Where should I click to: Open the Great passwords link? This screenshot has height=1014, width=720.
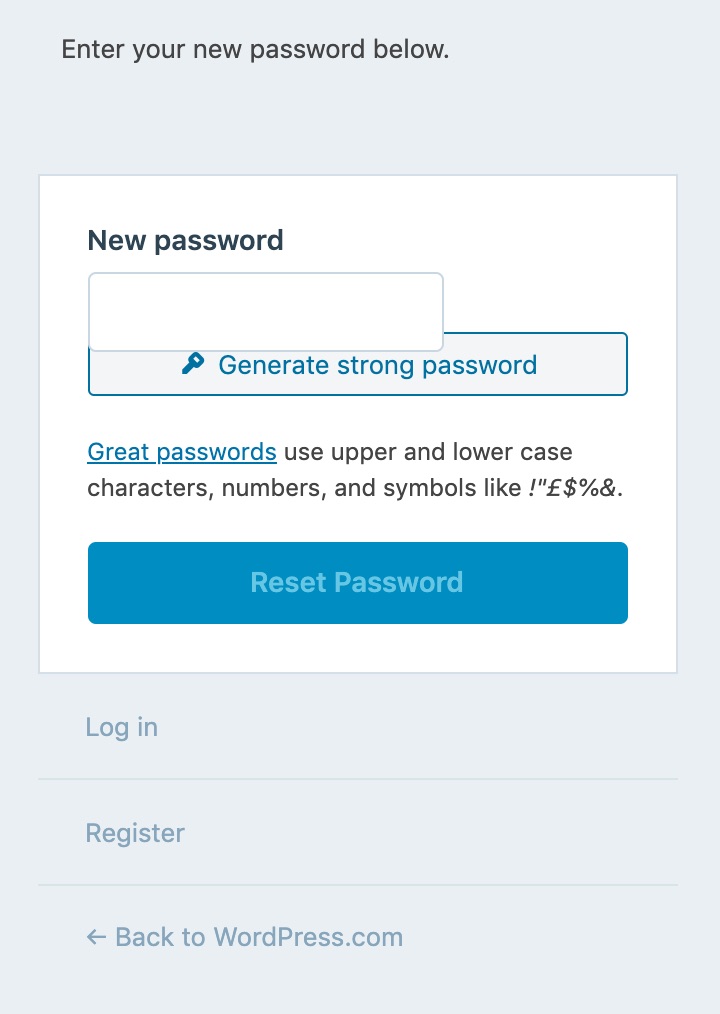pos(181,452)
